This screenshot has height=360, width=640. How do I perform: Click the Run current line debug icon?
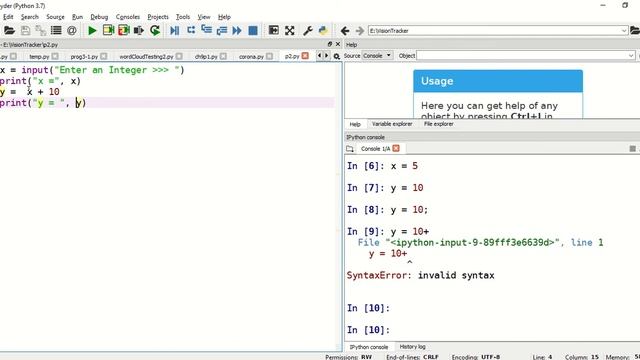click(191, 31)
